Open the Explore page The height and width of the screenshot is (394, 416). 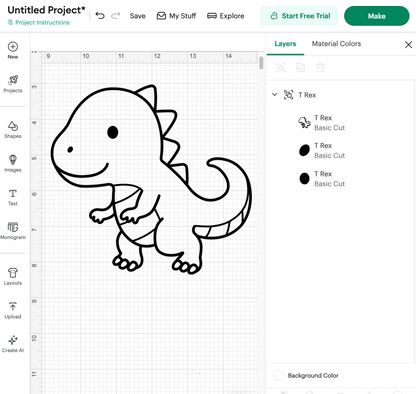(x=226, y=16)
